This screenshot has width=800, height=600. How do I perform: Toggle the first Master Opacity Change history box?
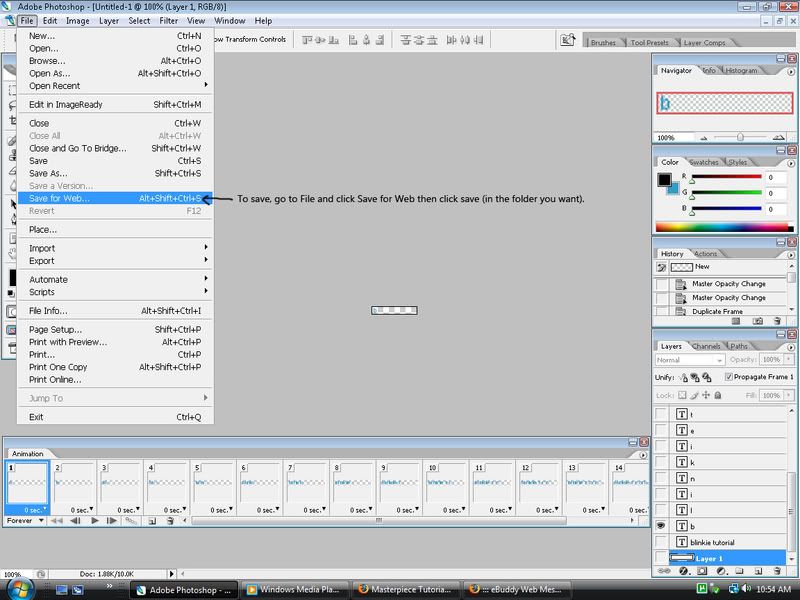point(662,284)
